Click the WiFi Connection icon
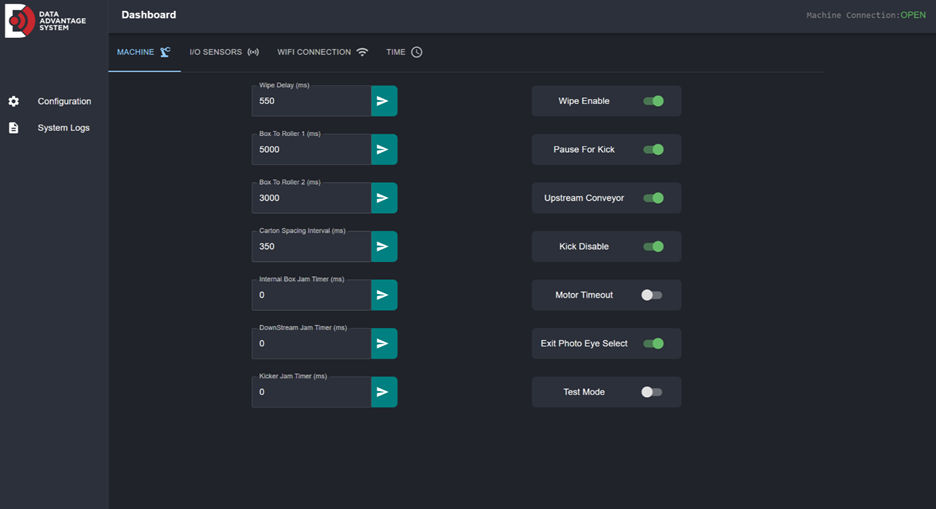 pyautogui.click(x=362, y=52)
